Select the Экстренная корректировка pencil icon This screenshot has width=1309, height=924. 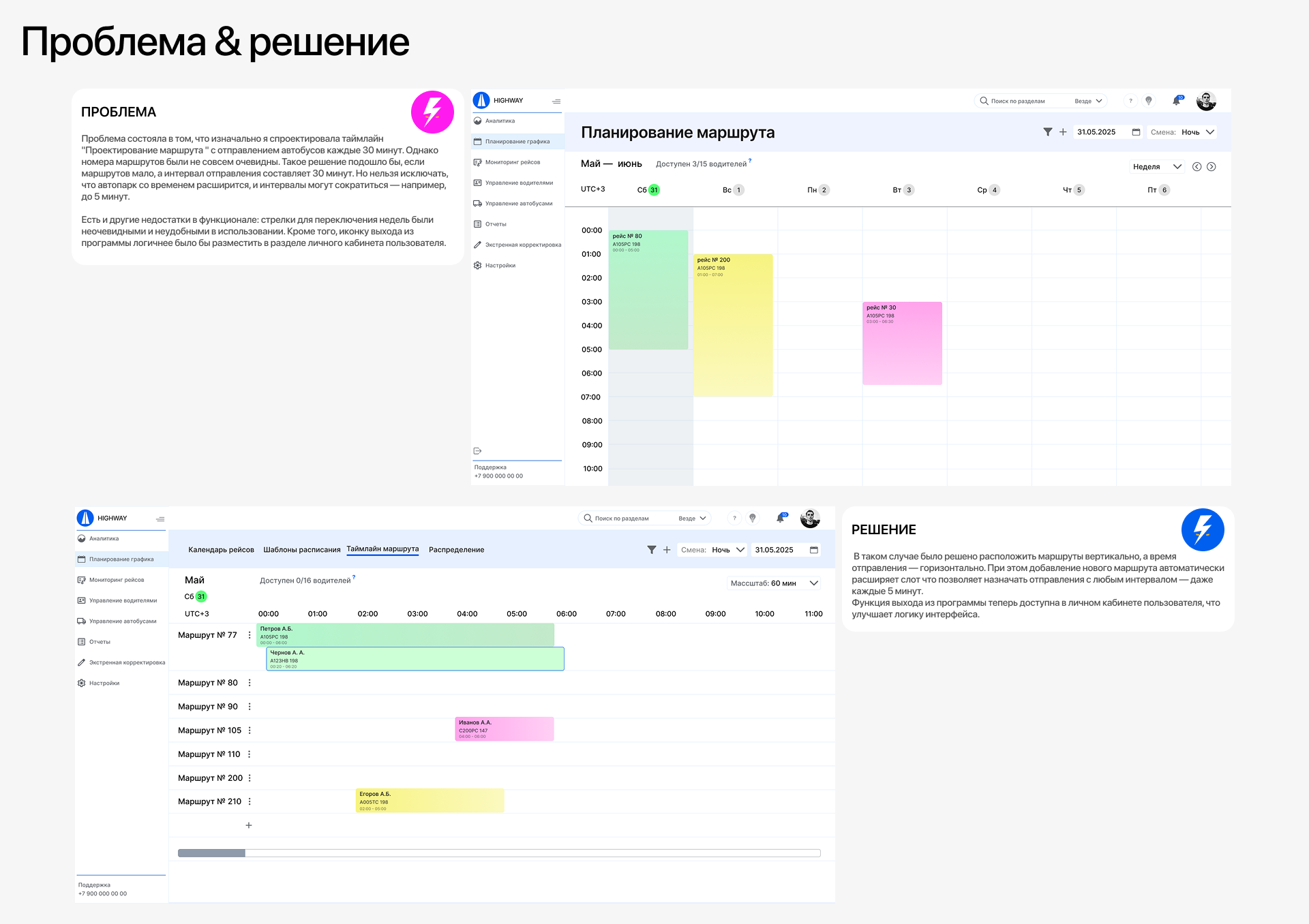click(x=477, y=244)
